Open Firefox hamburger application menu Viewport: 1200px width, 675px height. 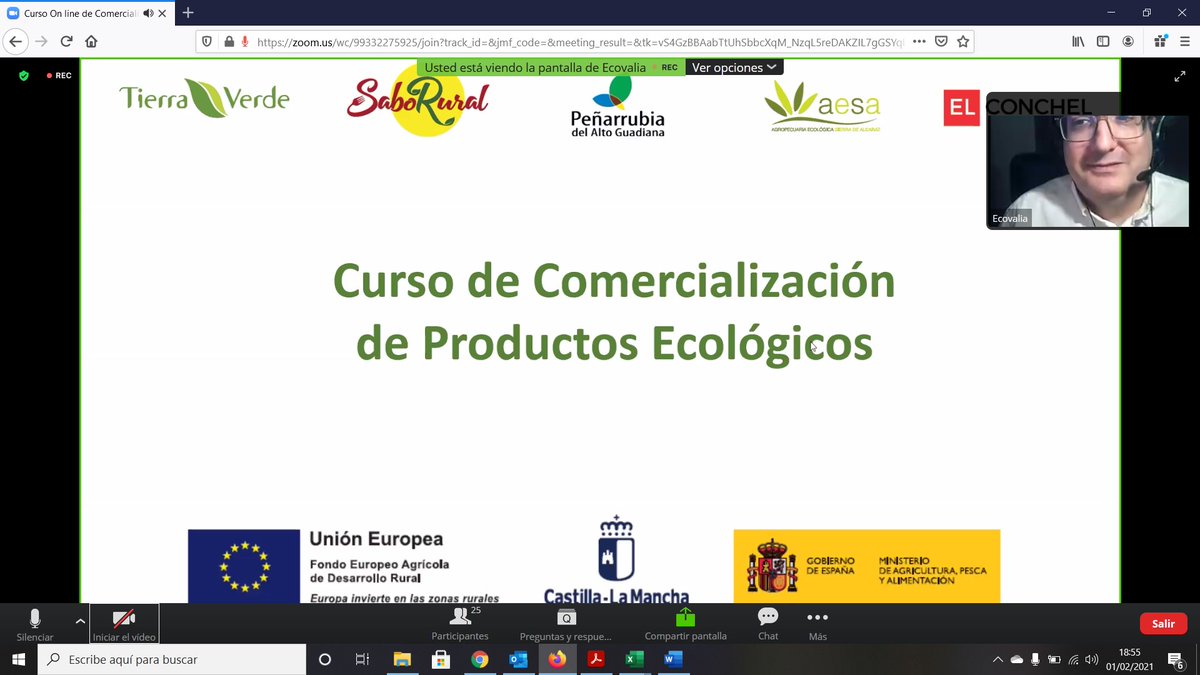tap(1185, 42)
